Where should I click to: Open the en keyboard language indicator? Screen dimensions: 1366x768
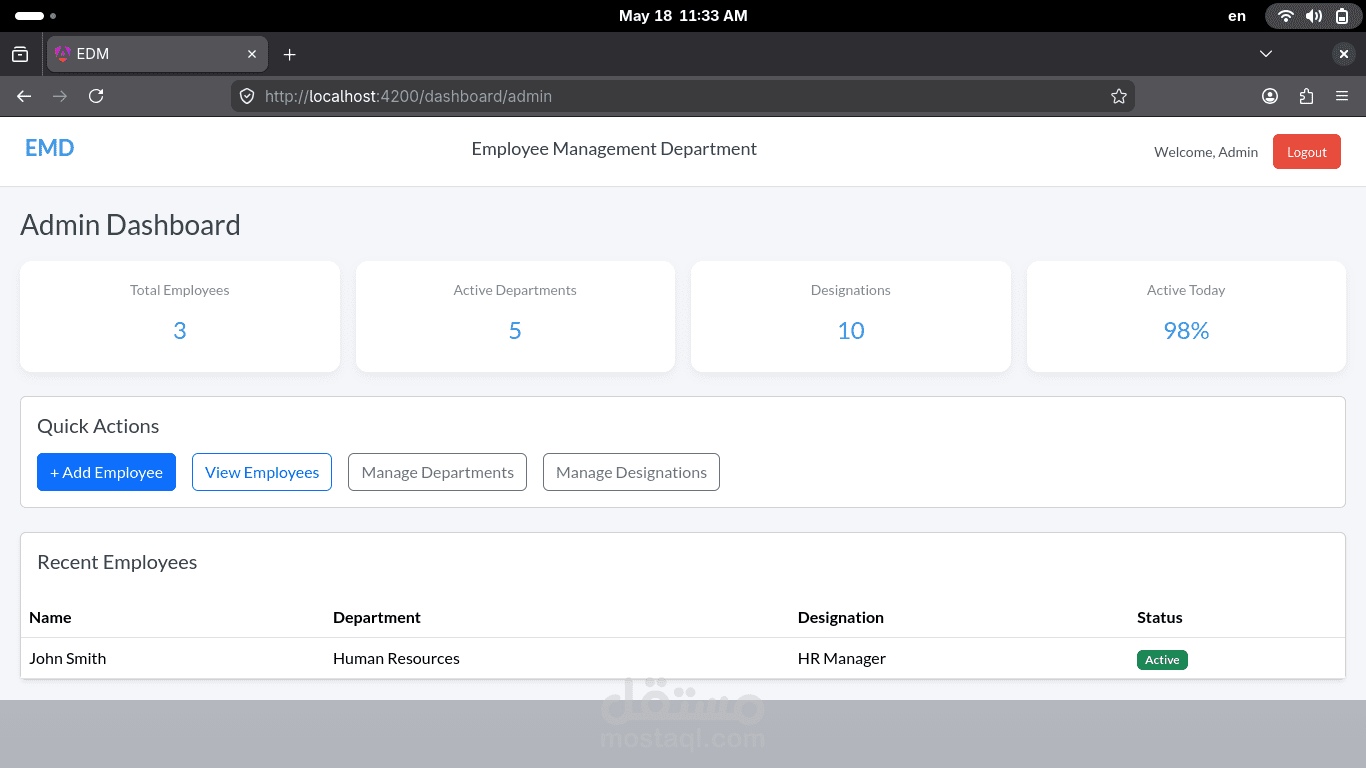[x=1237, y=16]
